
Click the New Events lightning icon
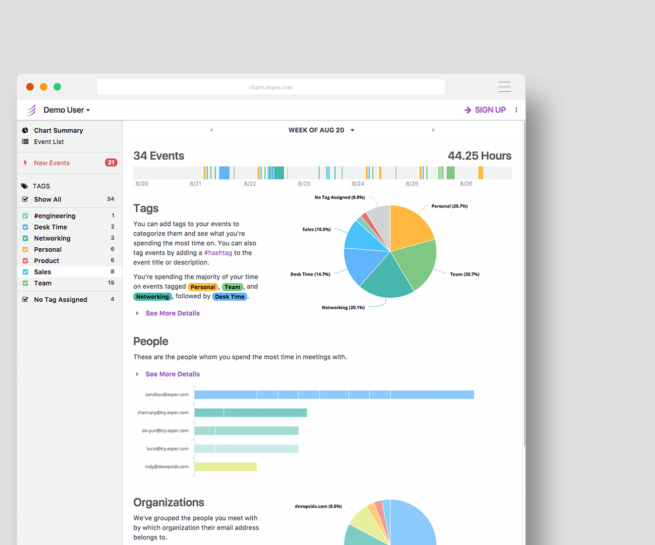click(25, 163)
